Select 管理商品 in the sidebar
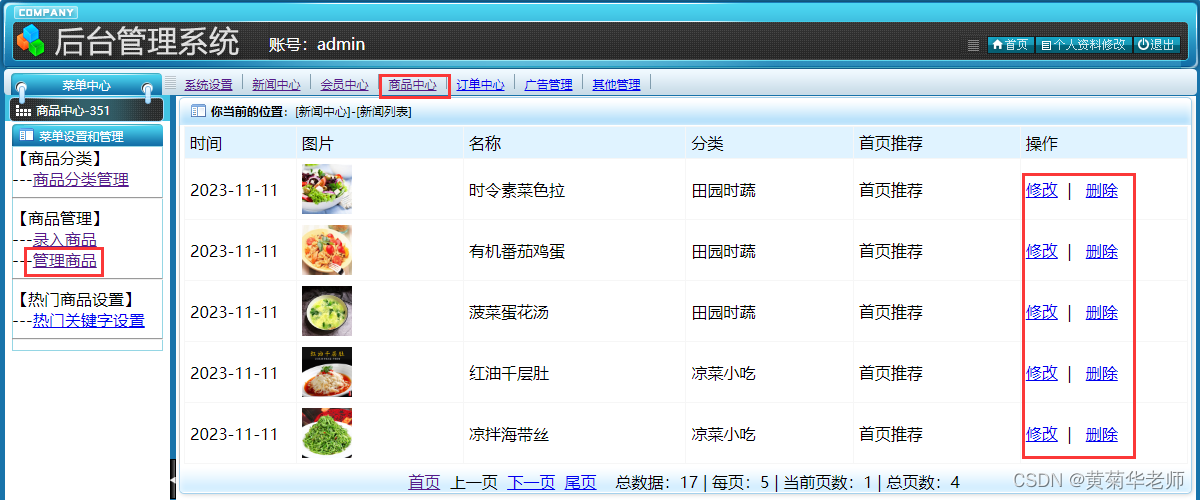Viewport: 1200px width, 500px height. pos(65,262)
